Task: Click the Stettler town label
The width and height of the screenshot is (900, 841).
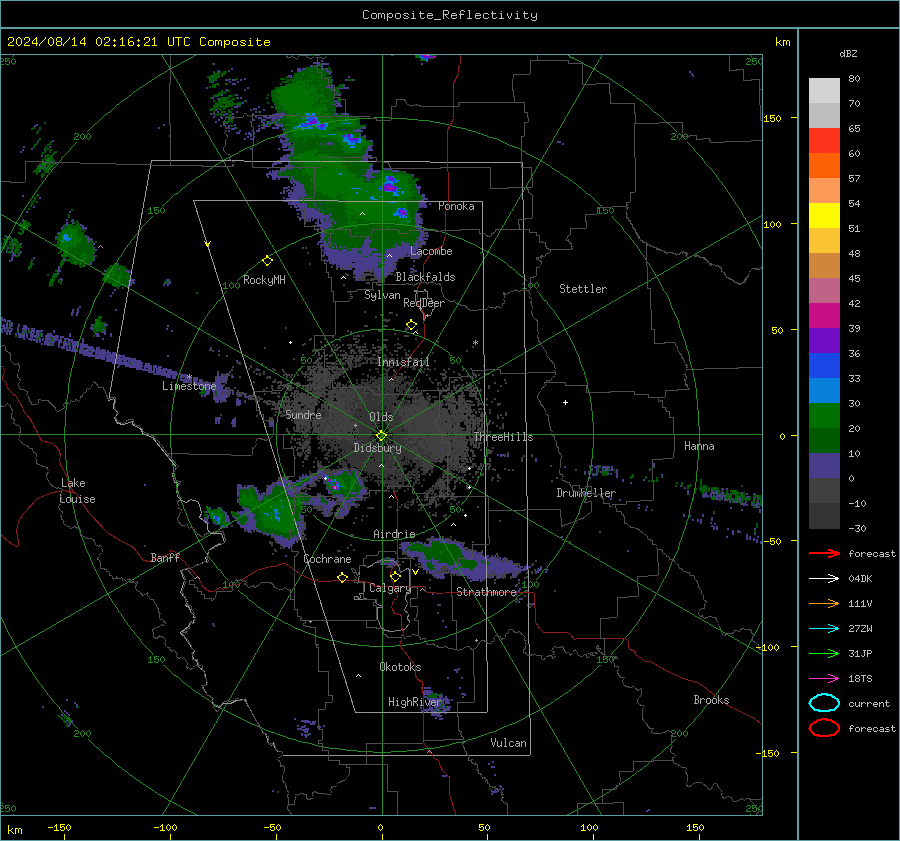Action: [x=583, y=289]
